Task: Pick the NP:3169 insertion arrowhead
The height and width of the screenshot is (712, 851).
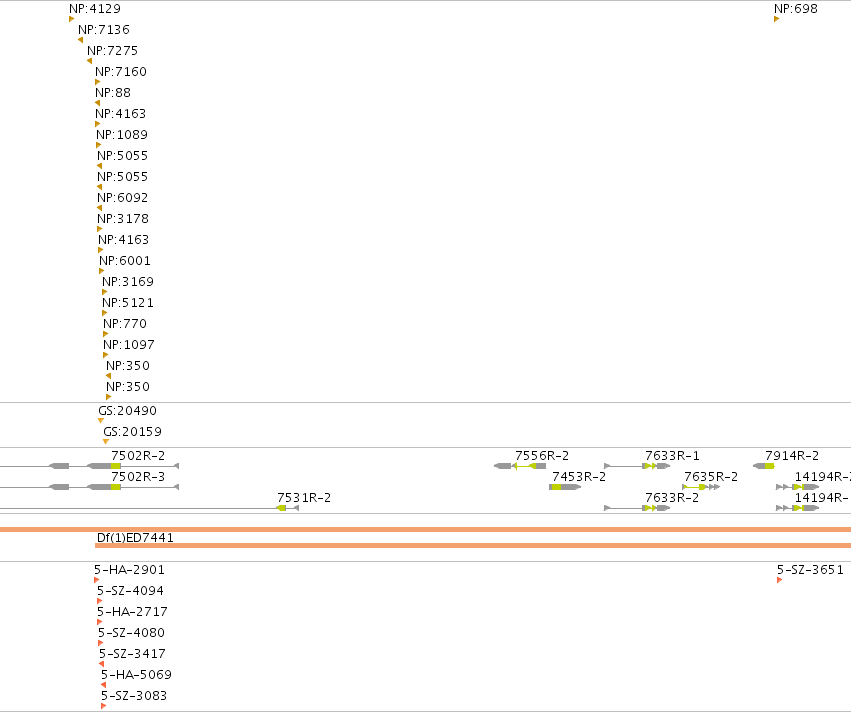Action: click(105, 292)
